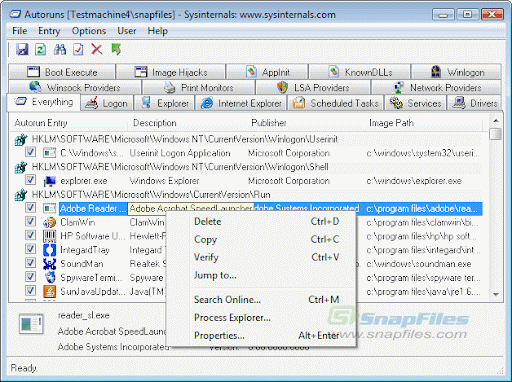The width and height of the screenshot is (512, 382).
Task: Uncheck the SoundMan checkbox
Action: click(30, 263)
